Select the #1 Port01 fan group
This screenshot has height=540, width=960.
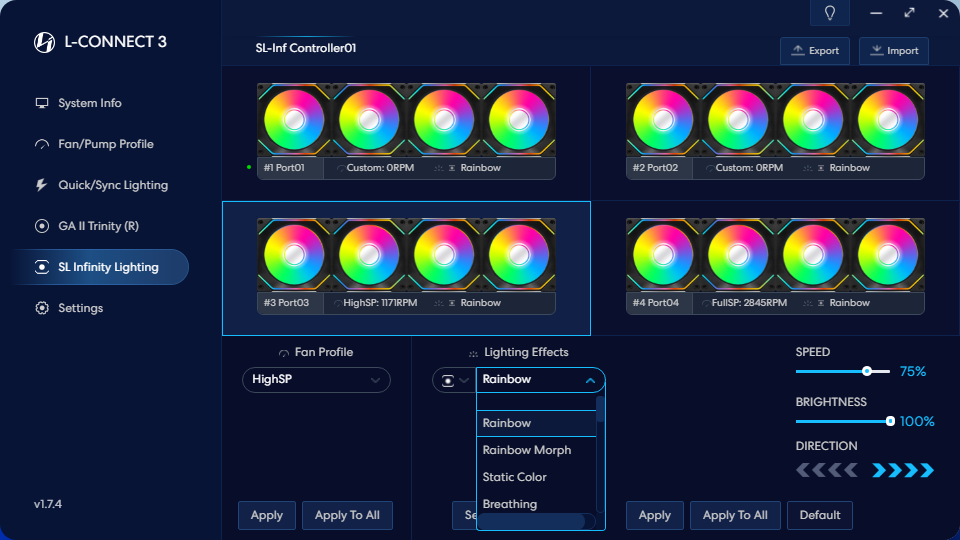coord(407,132)
